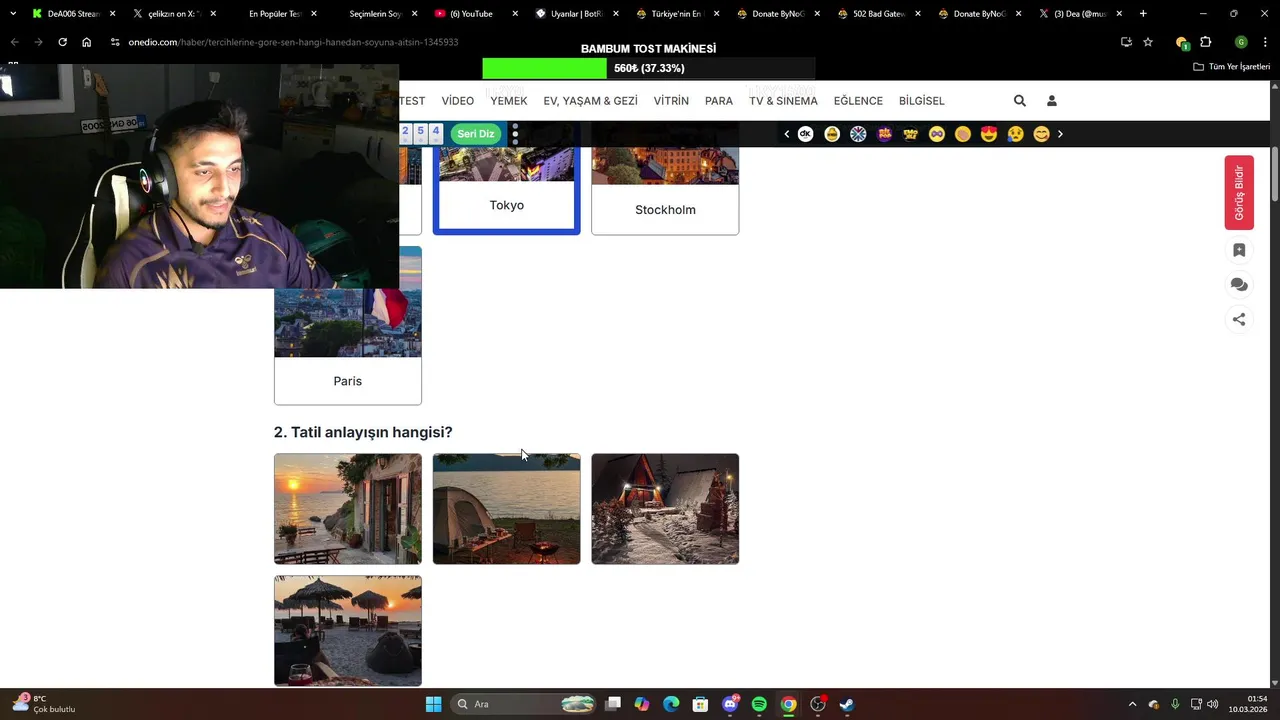Show hidden system tray icons chevron

tap(1132, 704)
